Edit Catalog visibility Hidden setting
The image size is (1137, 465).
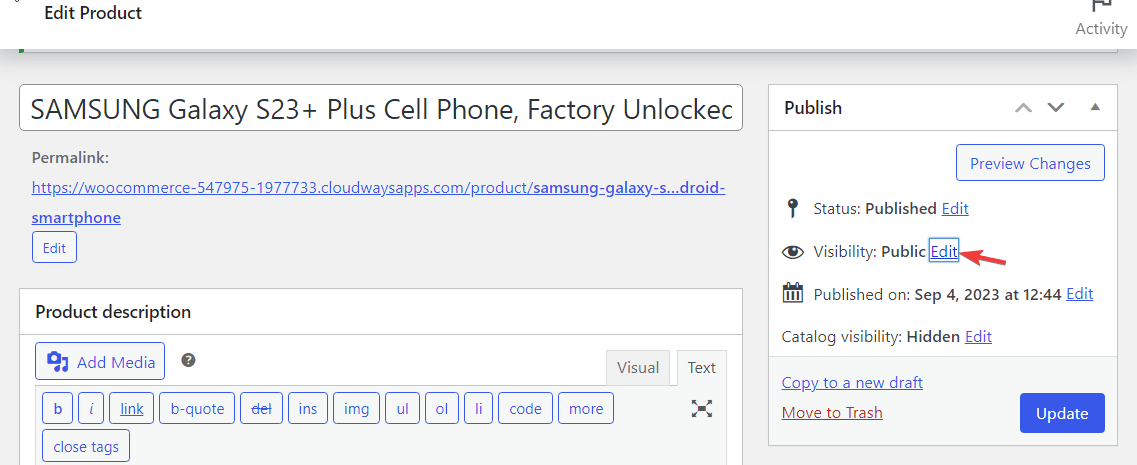pos(978,337)
